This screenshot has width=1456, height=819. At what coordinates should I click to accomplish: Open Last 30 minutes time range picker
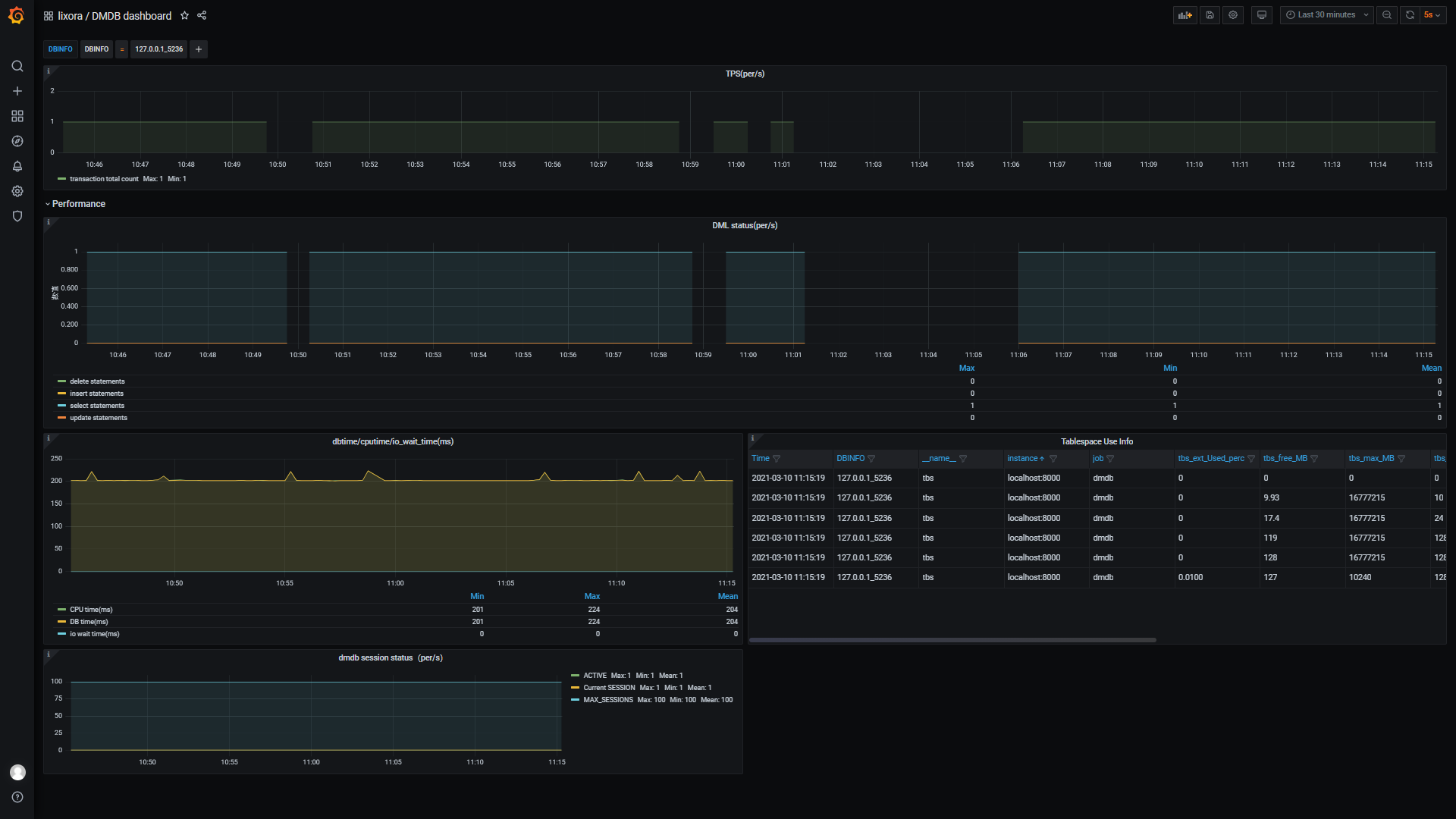(1326, 15)
